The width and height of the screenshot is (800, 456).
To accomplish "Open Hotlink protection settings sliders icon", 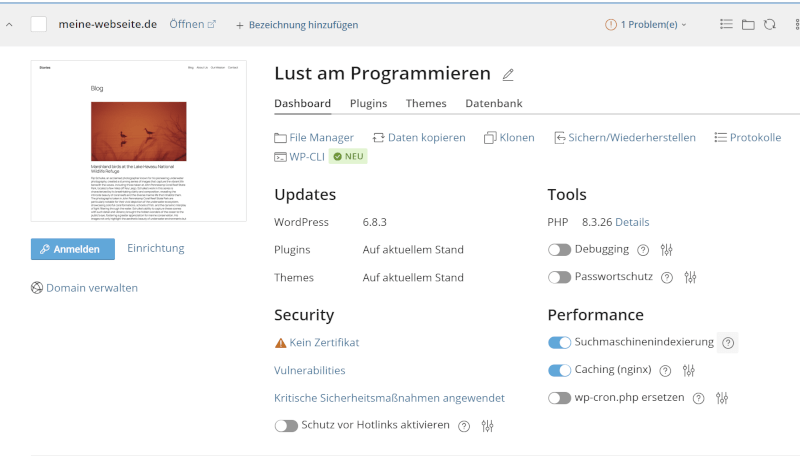I will [x=487, y=426].
